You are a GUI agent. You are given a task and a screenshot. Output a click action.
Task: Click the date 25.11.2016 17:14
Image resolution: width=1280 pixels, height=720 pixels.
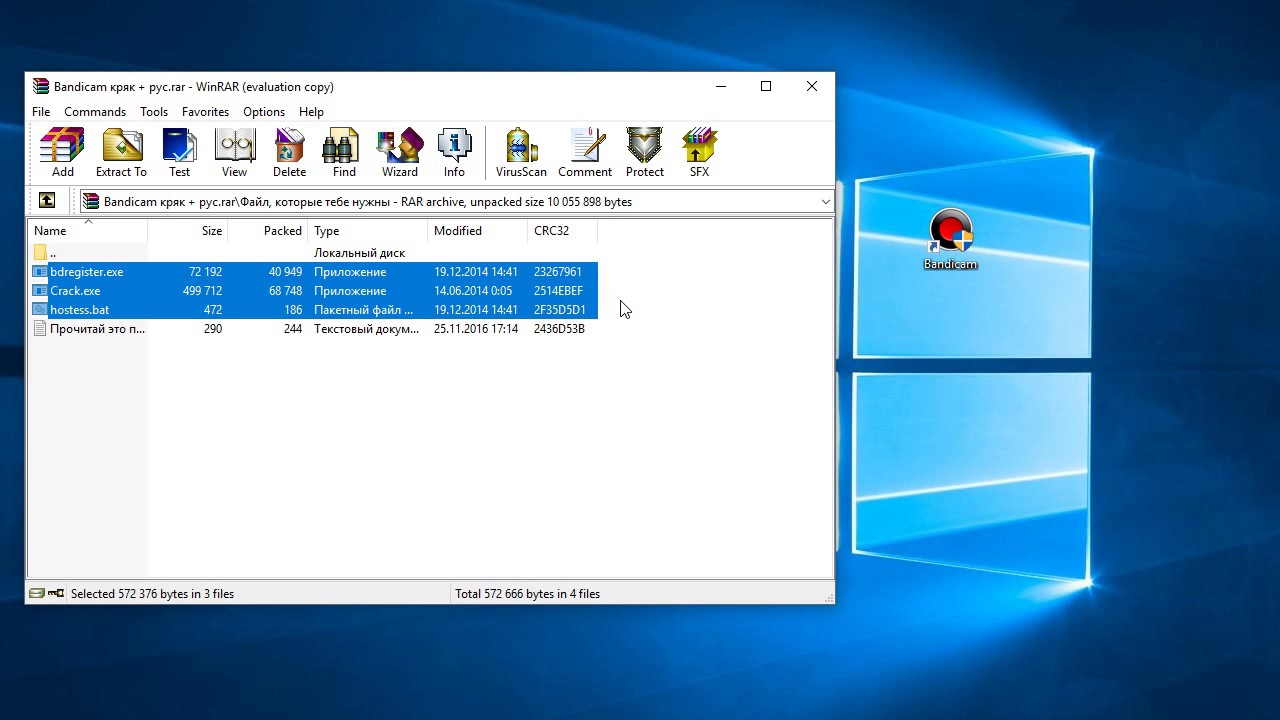(x=476, y=329)
